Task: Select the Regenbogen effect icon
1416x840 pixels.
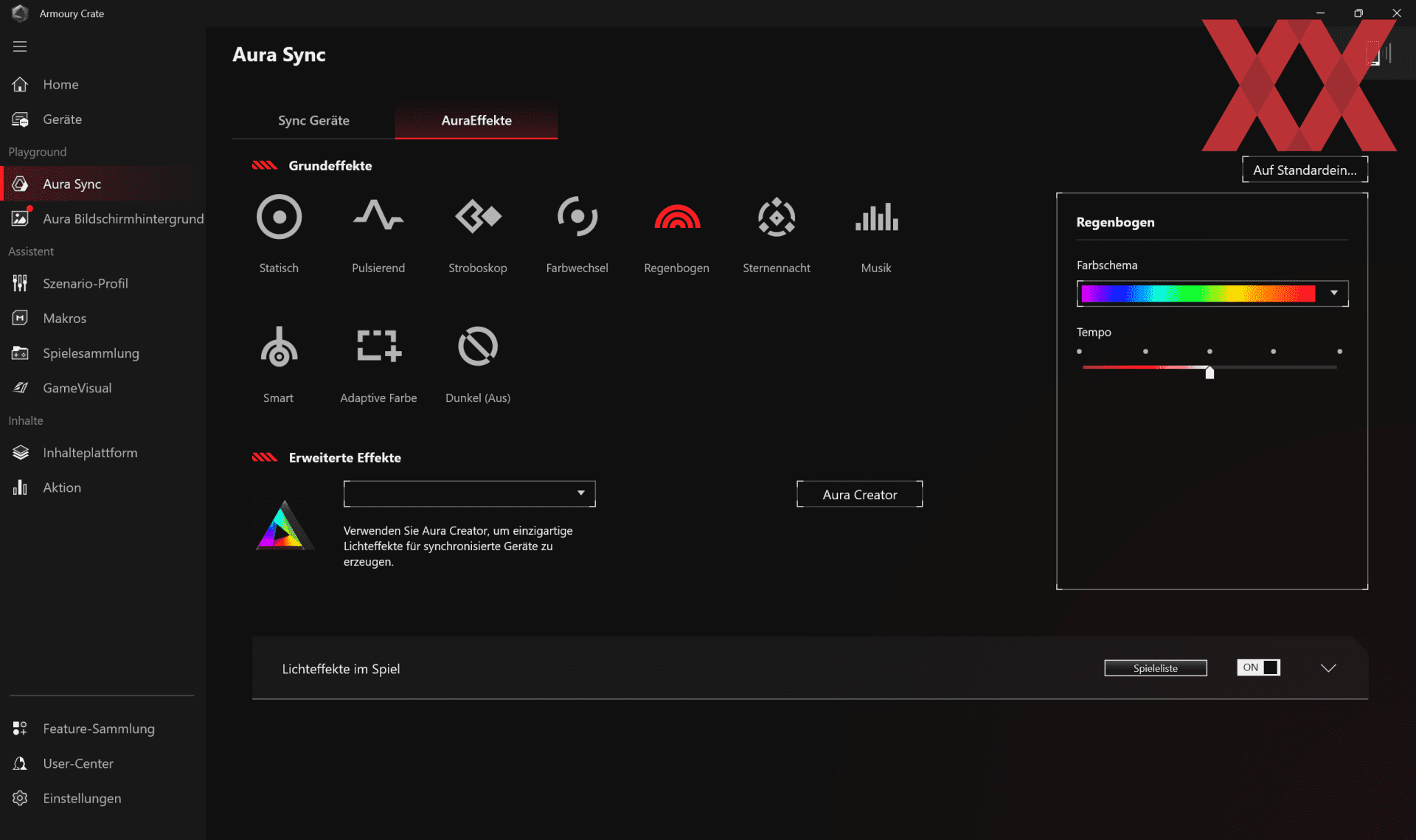Action: [677, 216]
